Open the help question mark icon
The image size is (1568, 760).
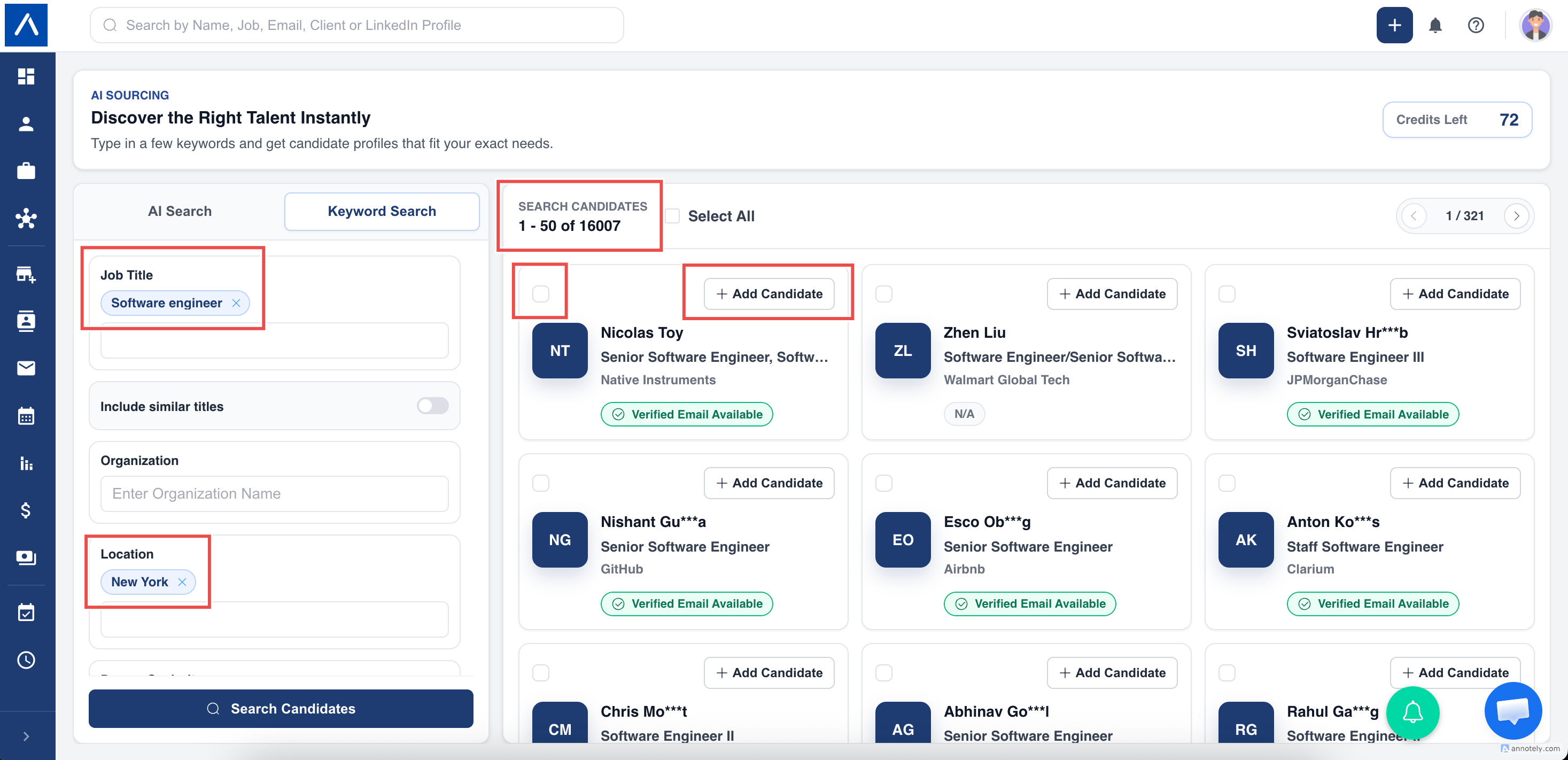click(x=1476, y=25)
